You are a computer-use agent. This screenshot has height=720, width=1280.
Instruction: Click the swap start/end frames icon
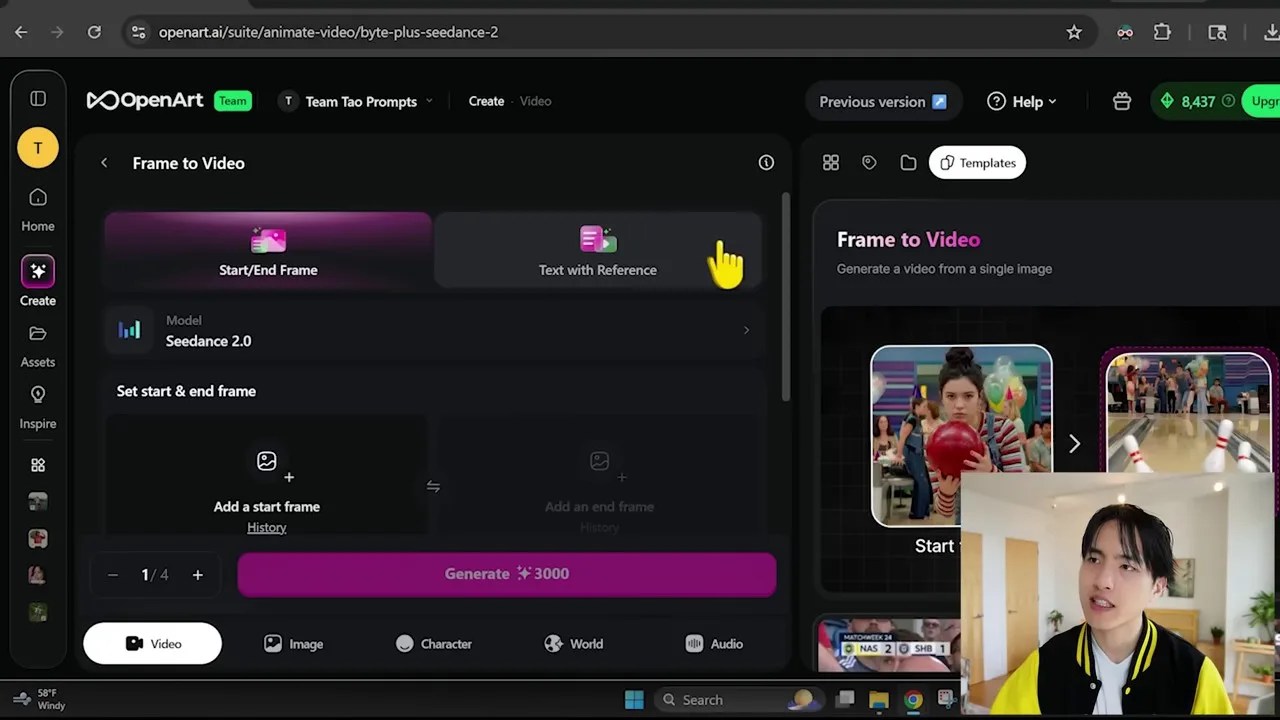433,486
